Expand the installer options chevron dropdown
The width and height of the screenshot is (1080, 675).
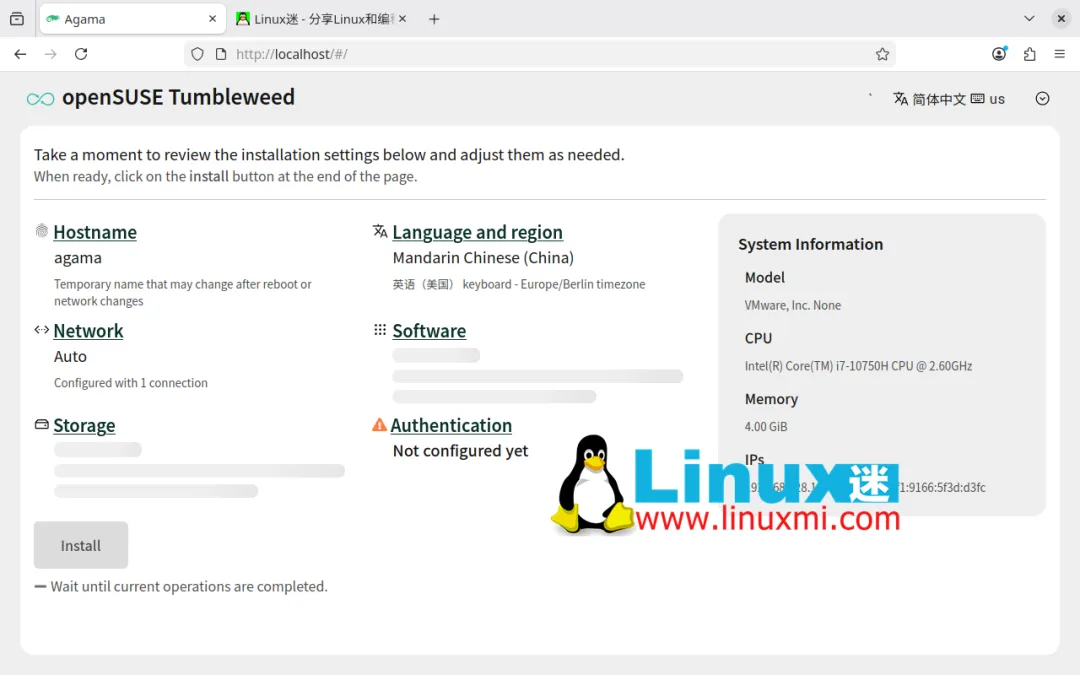1042,98
